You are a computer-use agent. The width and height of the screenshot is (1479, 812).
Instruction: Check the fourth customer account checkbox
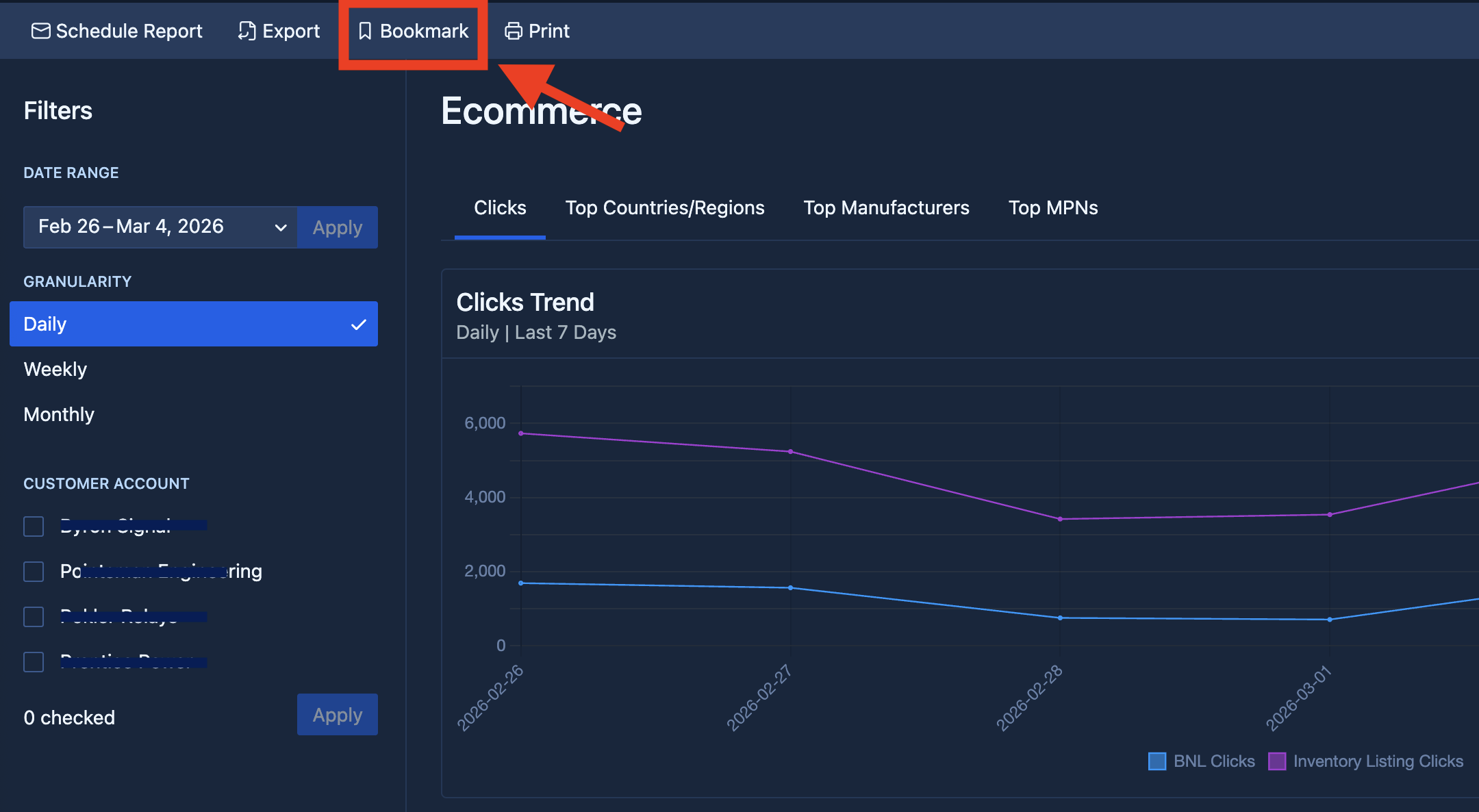pyautogui.click(x=34, y=662)
